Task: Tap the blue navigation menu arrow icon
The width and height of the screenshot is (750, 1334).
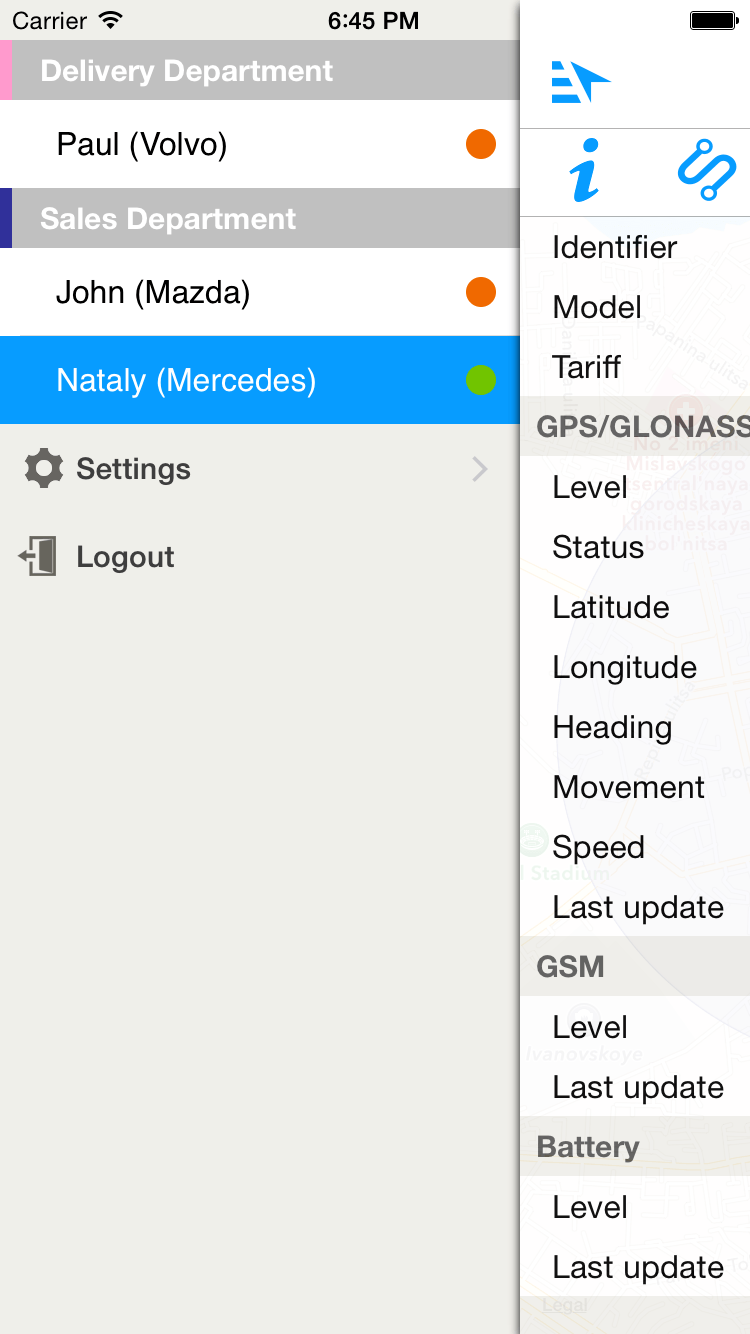Action: click(x=581, y=82)
